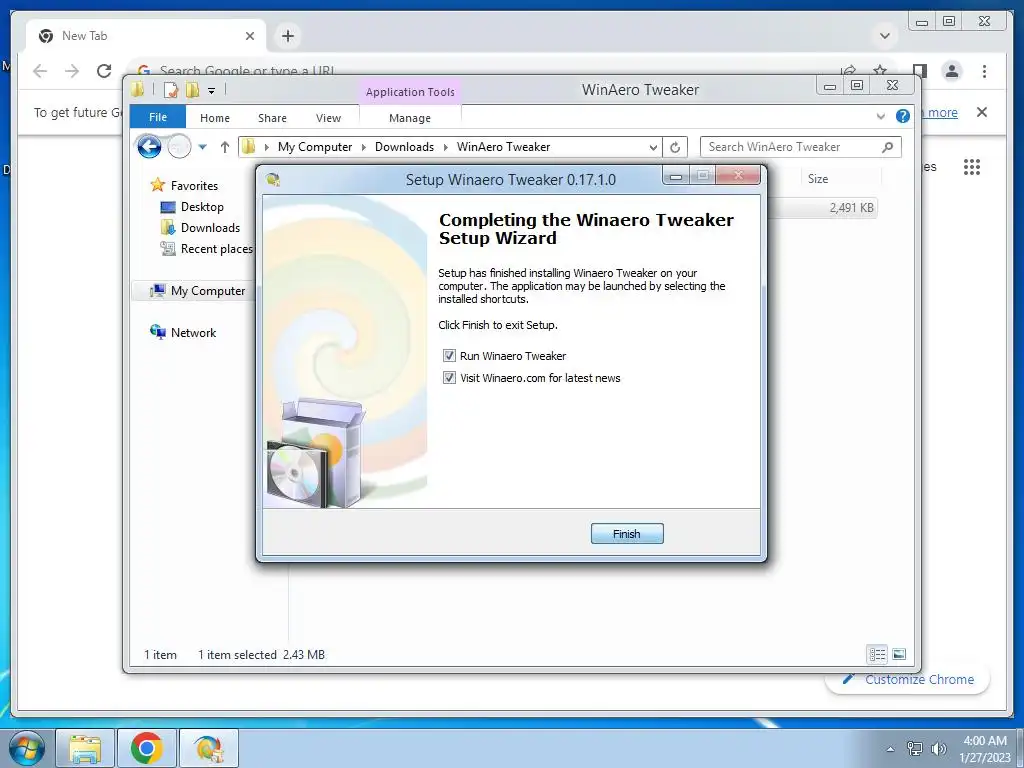Open Customize Quick Access Toolbar dropdown
The image size is (1024, 768).
212,91
